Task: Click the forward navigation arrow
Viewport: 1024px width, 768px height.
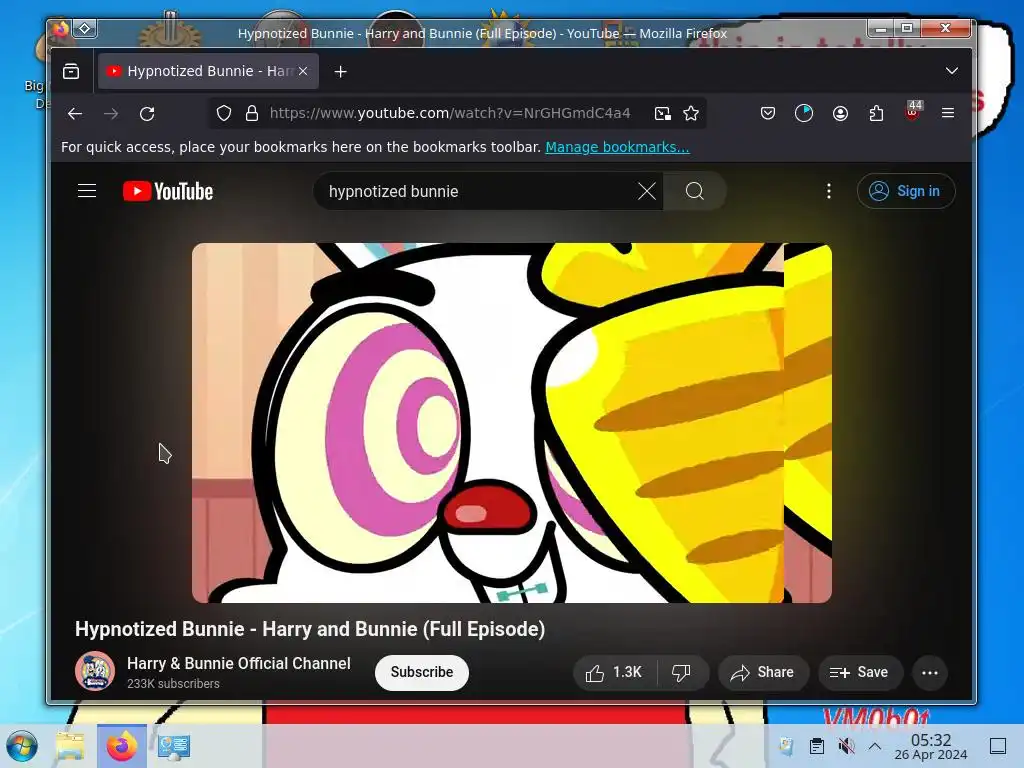Action: point(111,114)
